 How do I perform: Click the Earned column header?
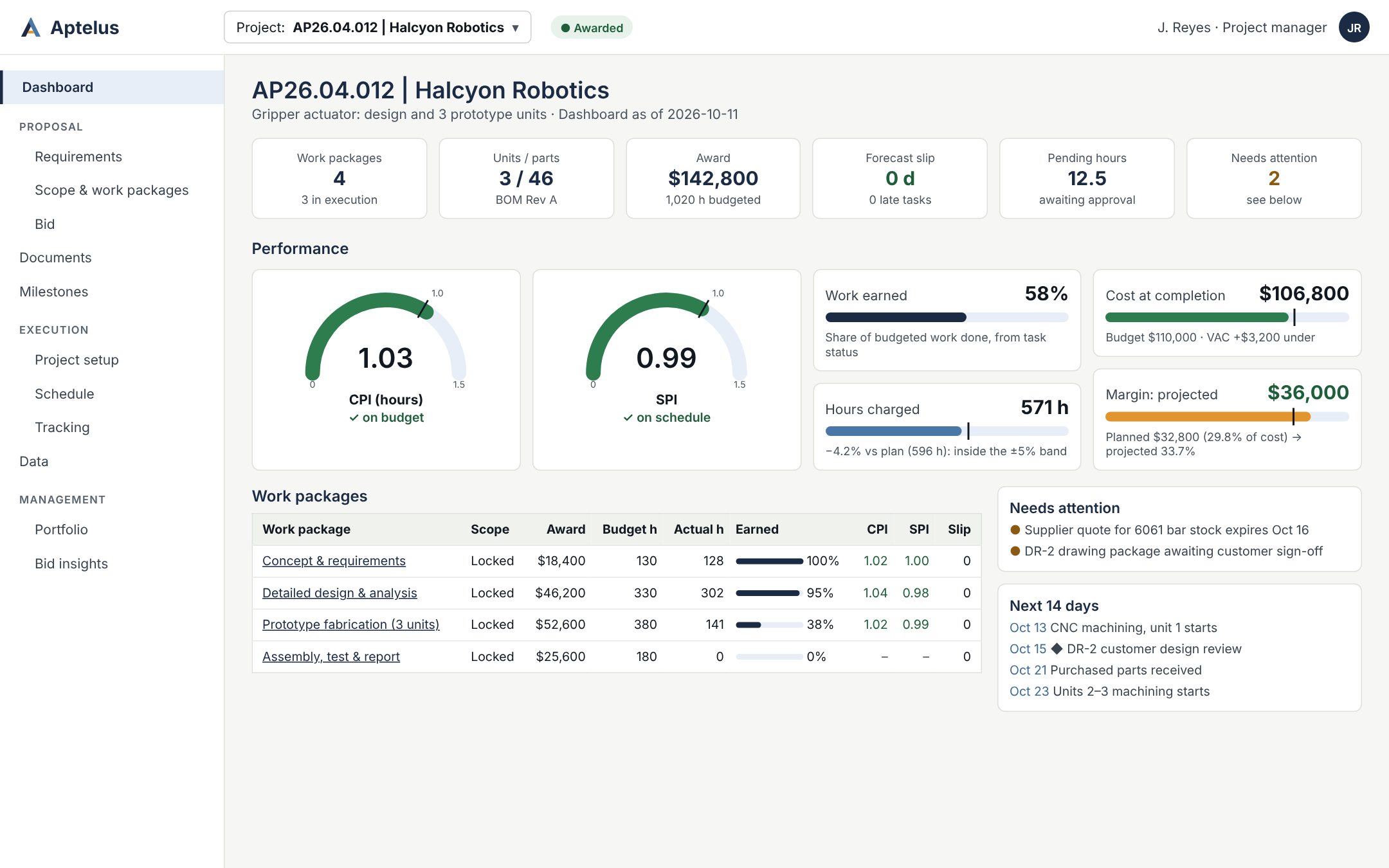(757, 529)
